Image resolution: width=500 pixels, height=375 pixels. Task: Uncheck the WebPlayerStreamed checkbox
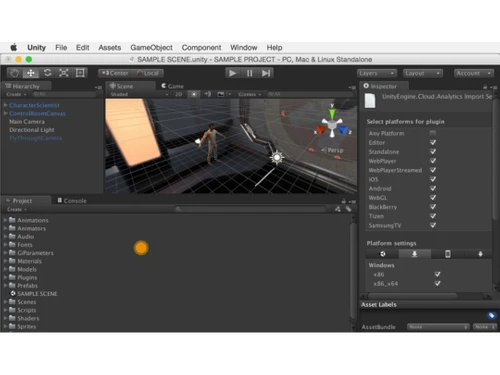[433, 170]
